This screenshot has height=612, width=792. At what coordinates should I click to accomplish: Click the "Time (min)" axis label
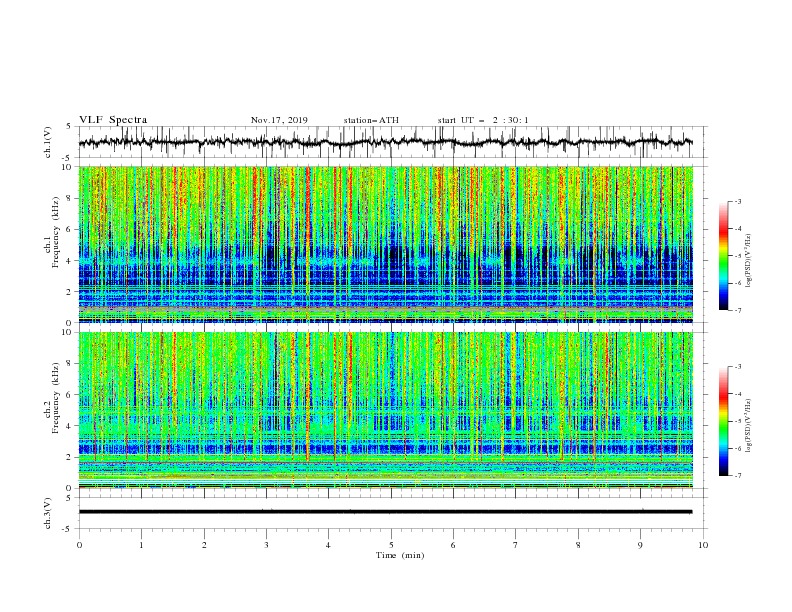[x=400, y=555]
